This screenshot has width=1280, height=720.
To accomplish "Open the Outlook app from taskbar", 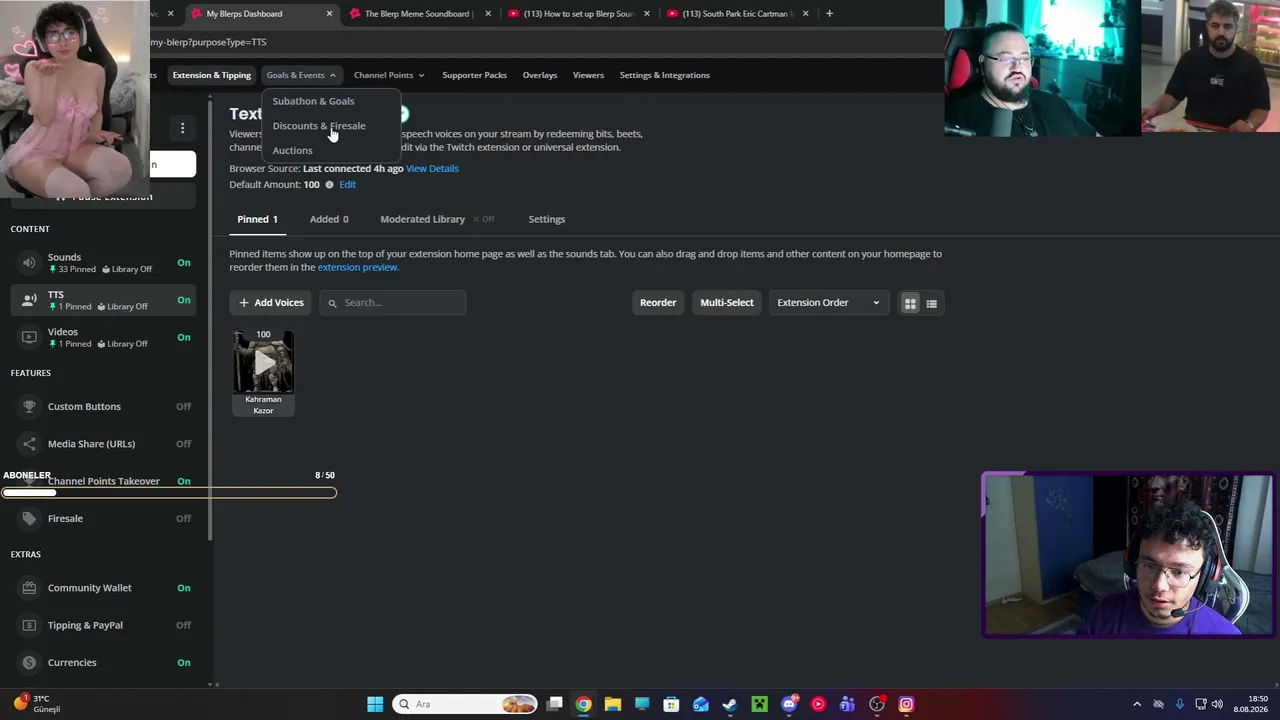I will point(701,704).
